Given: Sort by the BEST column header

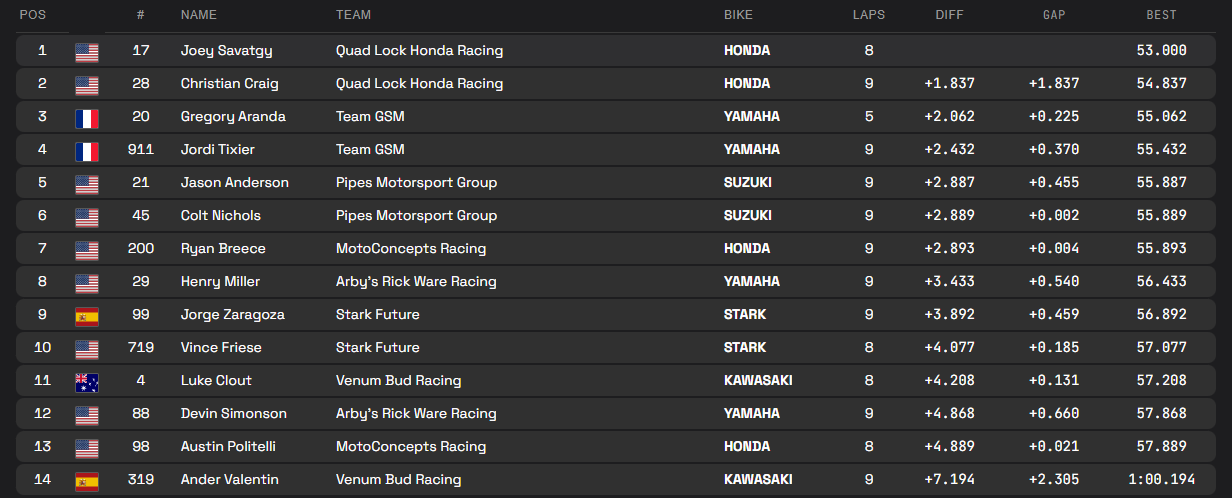Looking at the screenshot, I should tap(1161, 15).
